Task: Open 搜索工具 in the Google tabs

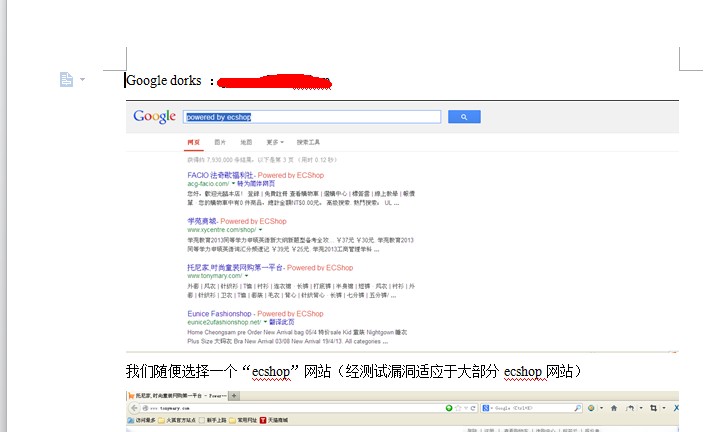Action: coord(308,142)
